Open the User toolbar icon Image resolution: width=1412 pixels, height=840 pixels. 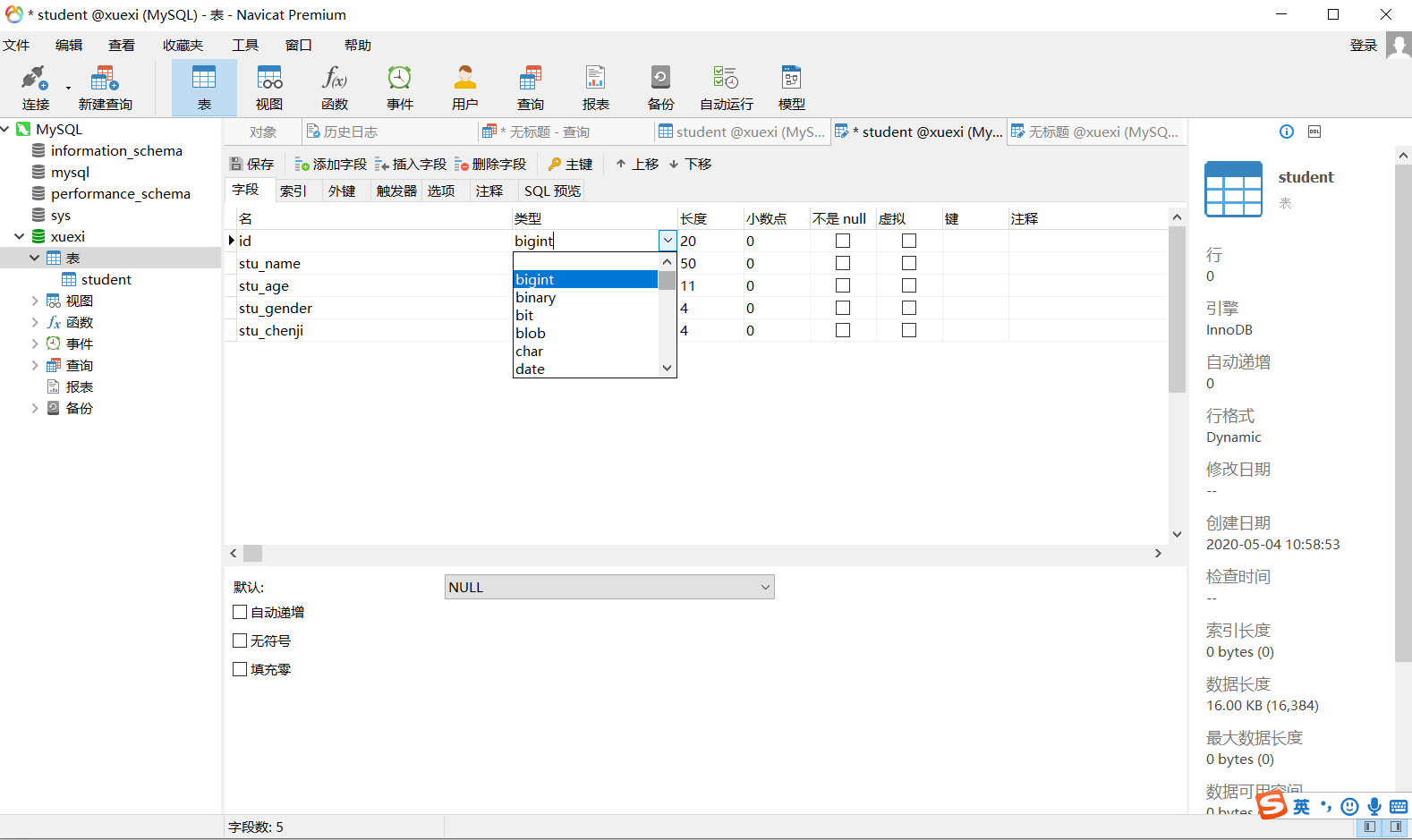465,88
